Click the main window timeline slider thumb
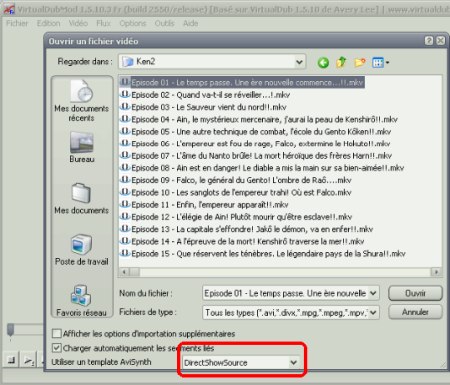Viewport: 450px width, 385px height. 11,330
